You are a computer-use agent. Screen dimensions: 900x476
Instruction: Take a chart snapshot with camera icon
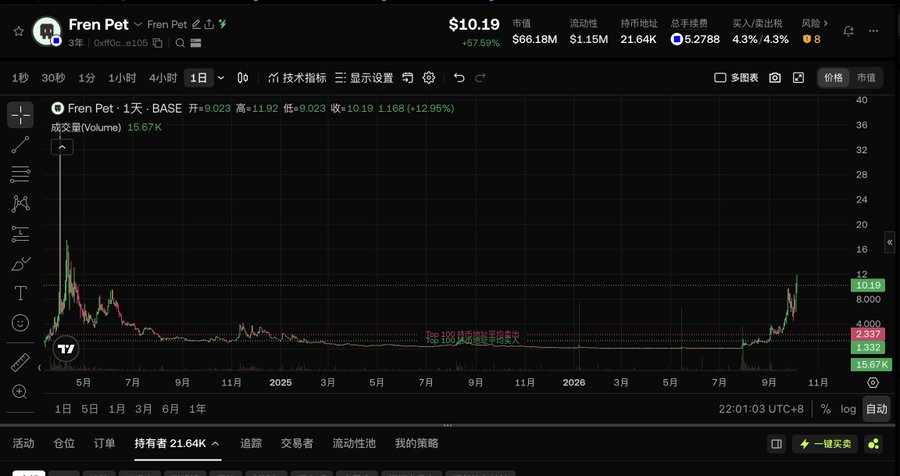tap(775, 78)
